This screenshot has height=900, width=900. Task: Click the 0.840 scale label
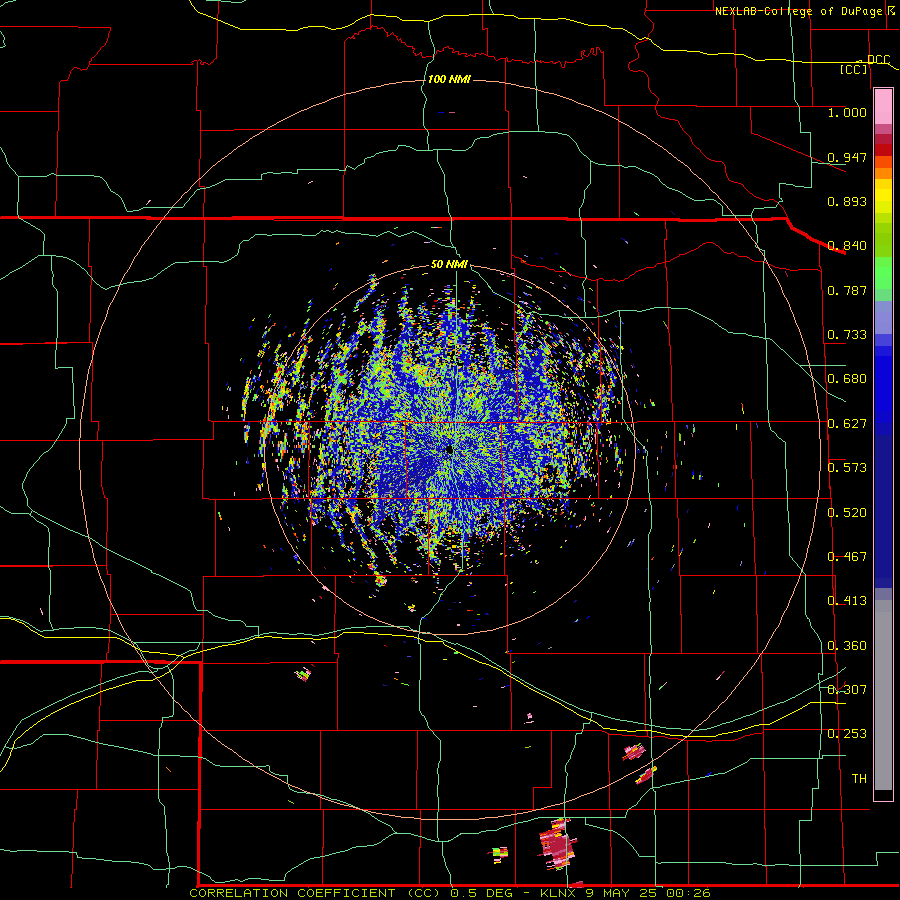point(847,246)
